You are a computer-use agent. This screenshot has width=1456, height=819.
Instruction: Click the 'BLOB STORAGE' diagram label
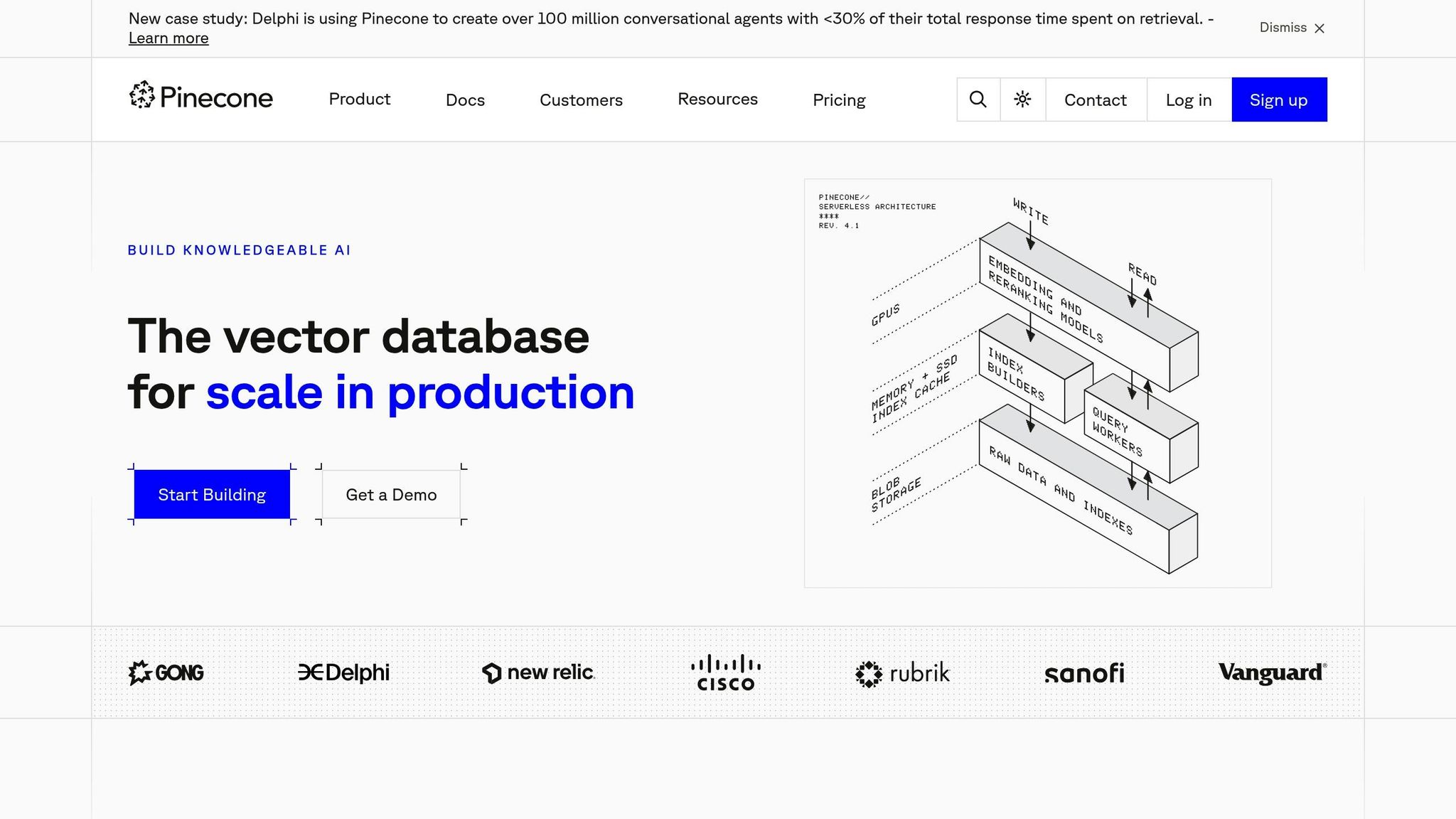coord(896,493)
